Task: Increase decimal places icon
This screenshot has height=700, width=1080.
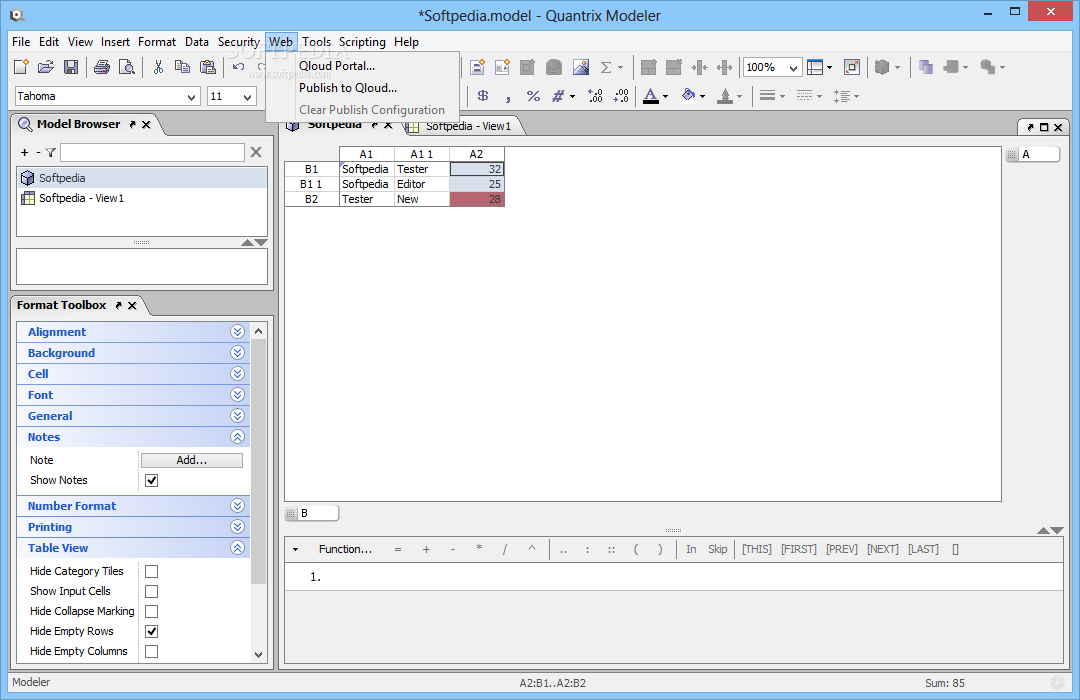Action: (595, 96)
